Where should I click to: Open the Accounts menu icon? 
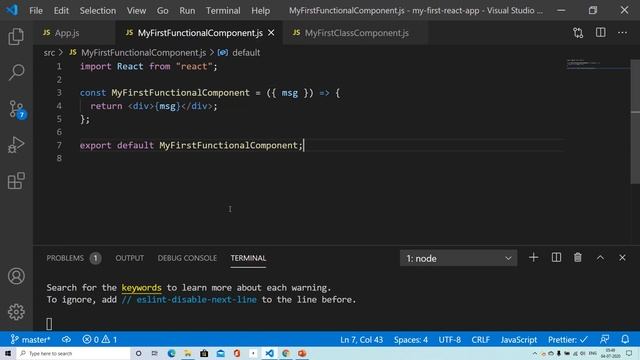tap(16, 276)
